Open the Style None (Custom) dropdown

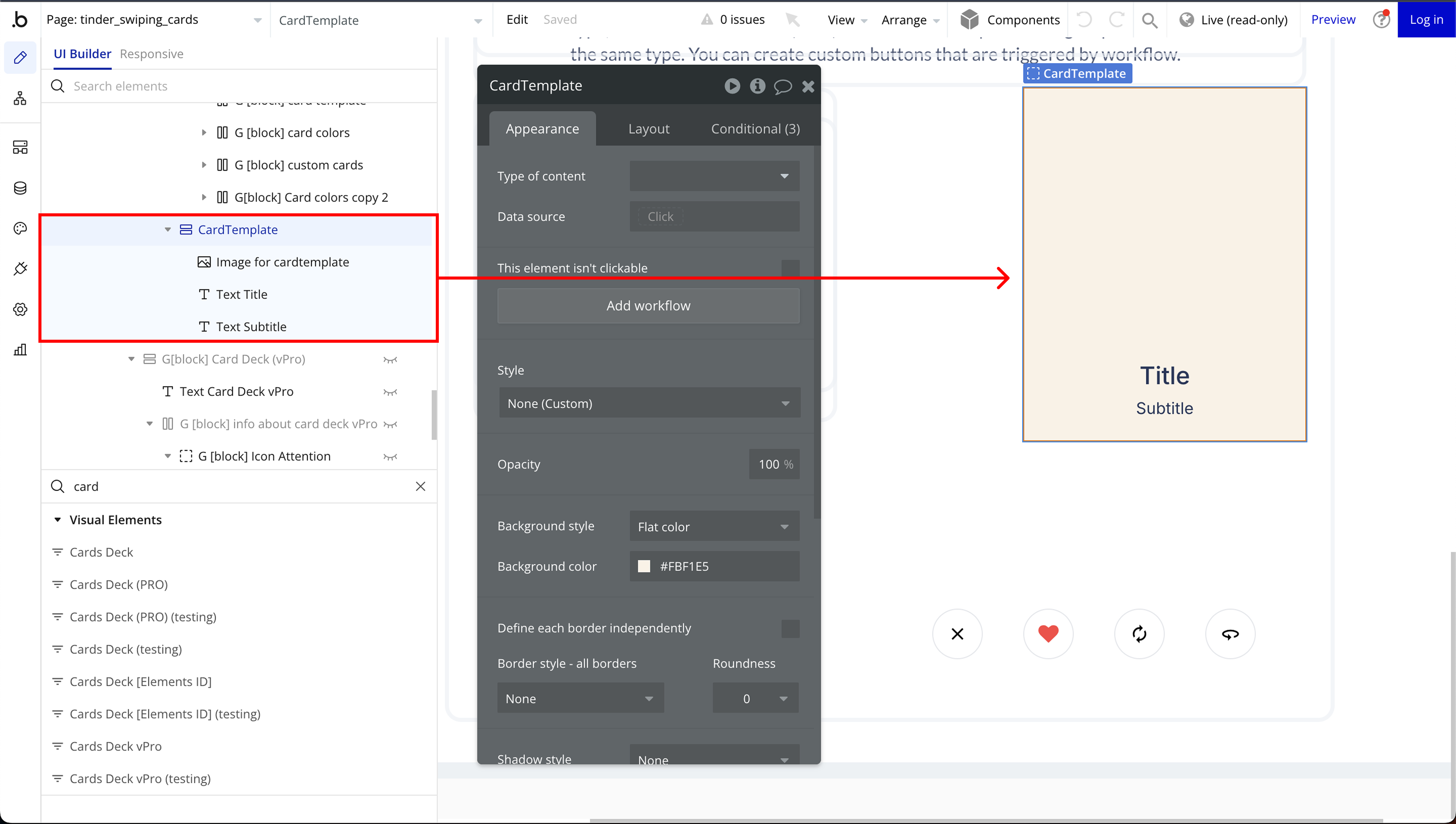[649, 403]
